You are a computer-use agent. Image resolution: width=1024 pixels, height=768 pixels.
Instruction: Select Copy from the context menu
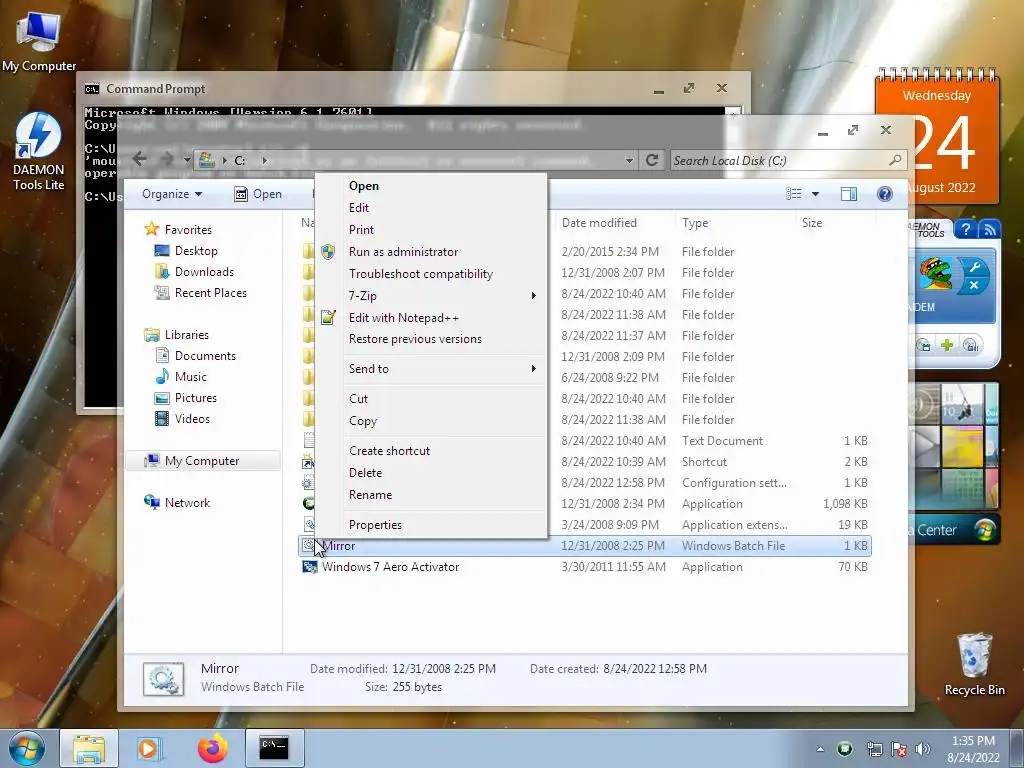coord(431,421)
